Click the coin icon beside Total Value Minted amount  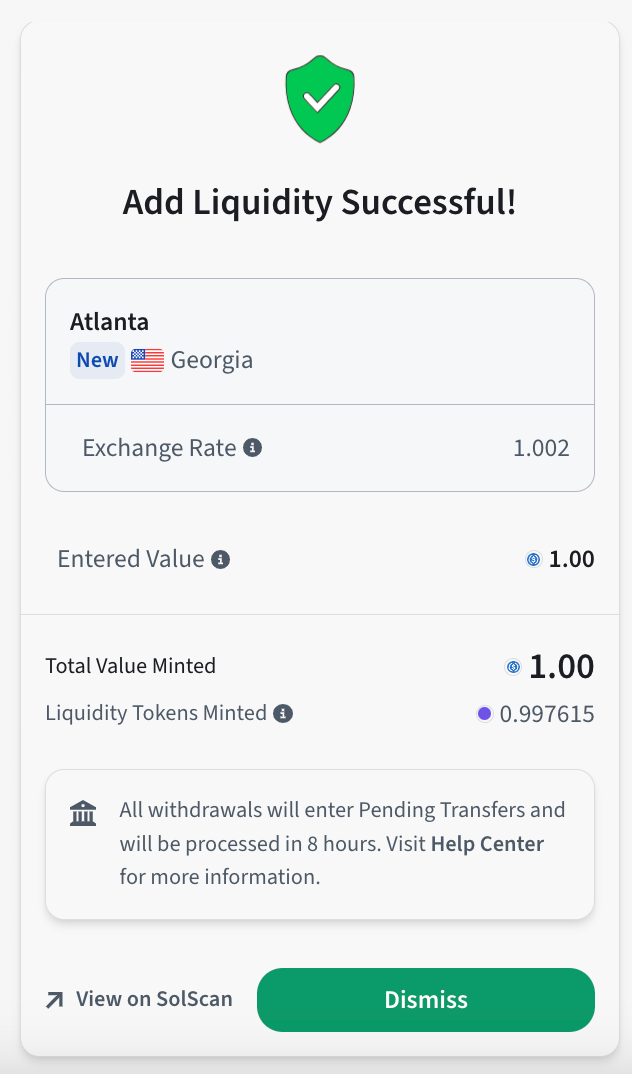tap(513, 666)
